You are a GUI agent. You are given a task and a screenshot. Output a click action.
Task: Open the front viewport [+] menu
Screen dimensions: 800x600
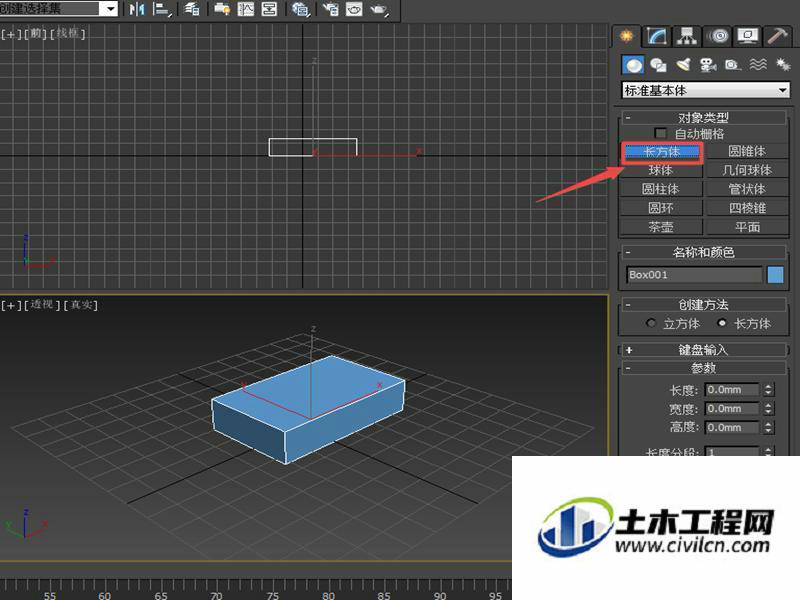point(11,34)
